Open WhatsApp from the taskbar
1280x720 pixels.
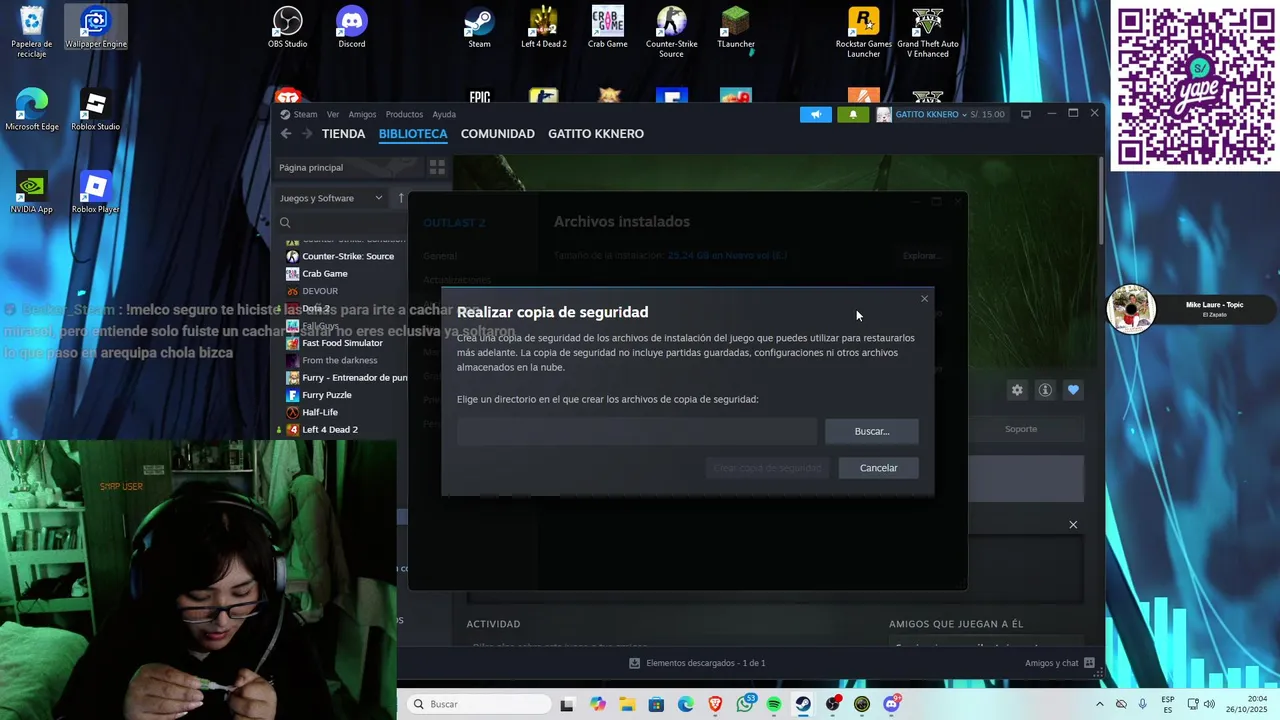745,704
